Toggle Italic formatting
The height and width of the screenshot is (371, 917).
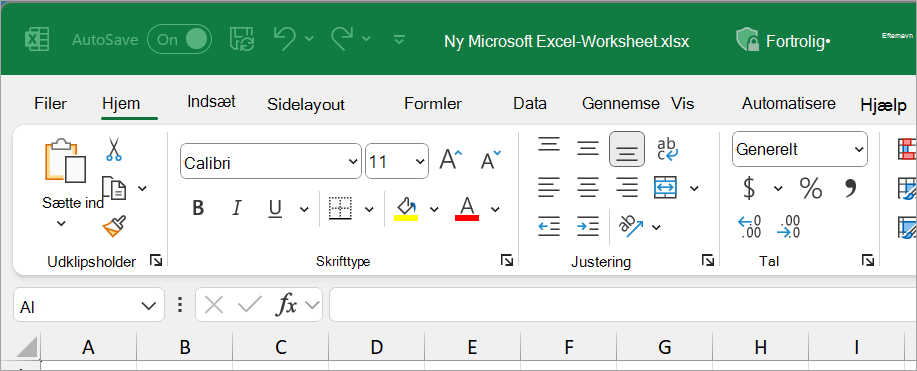(237, 208)
